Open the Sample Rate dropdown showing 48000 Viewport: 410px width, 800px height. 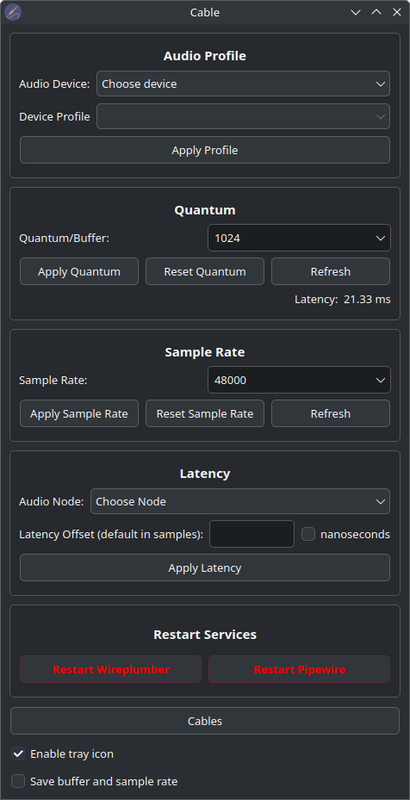point(299,380)
